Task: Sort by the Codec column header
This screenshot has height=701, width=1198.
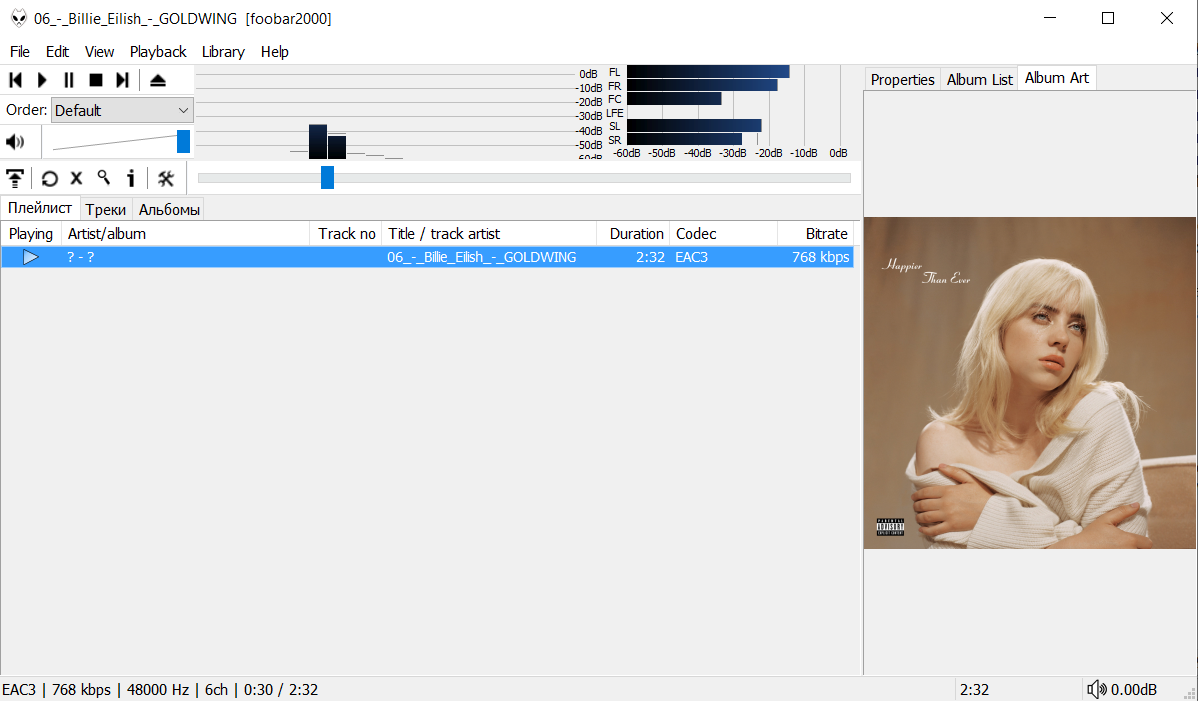Action: pos(724,234)
